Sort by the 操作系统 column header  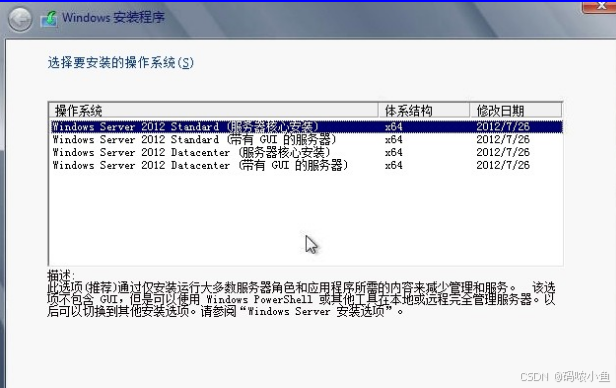(213, 111)
